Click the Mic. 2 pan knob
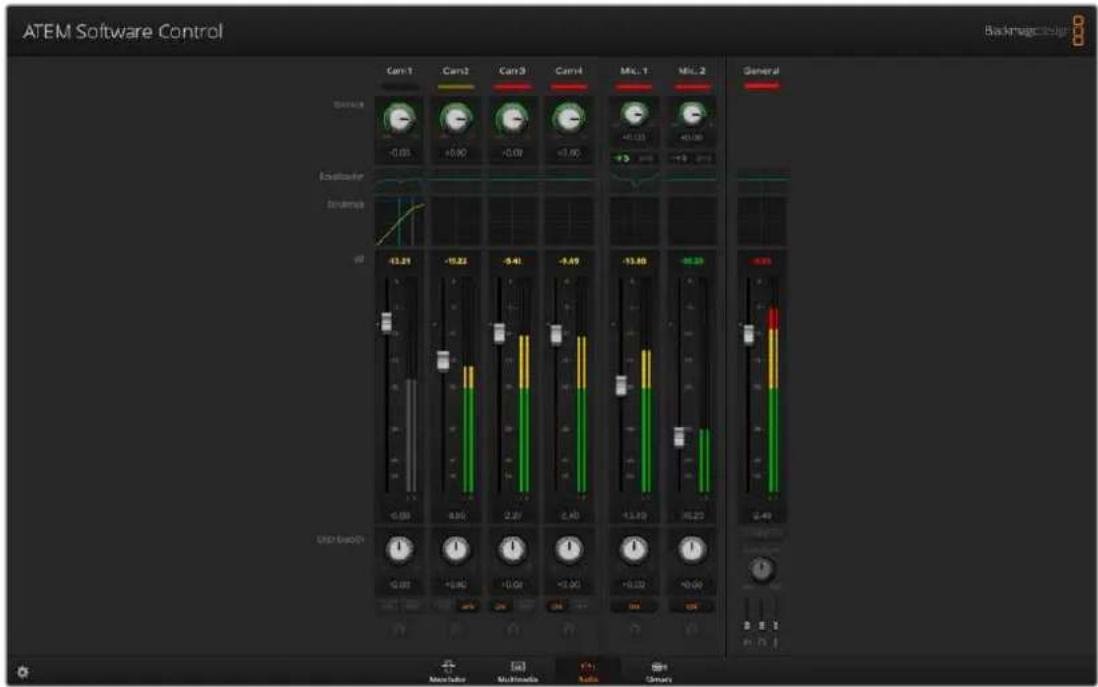 click(x=692, y=550)
